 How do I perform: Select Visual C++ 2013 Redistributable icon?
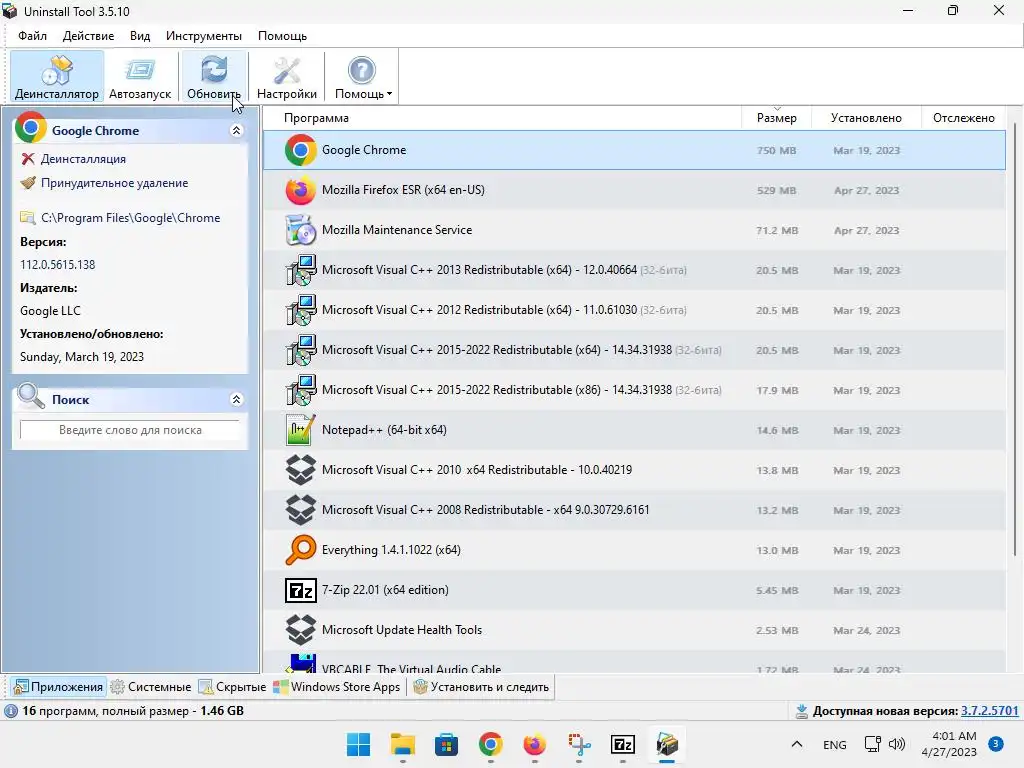(300, 270)
